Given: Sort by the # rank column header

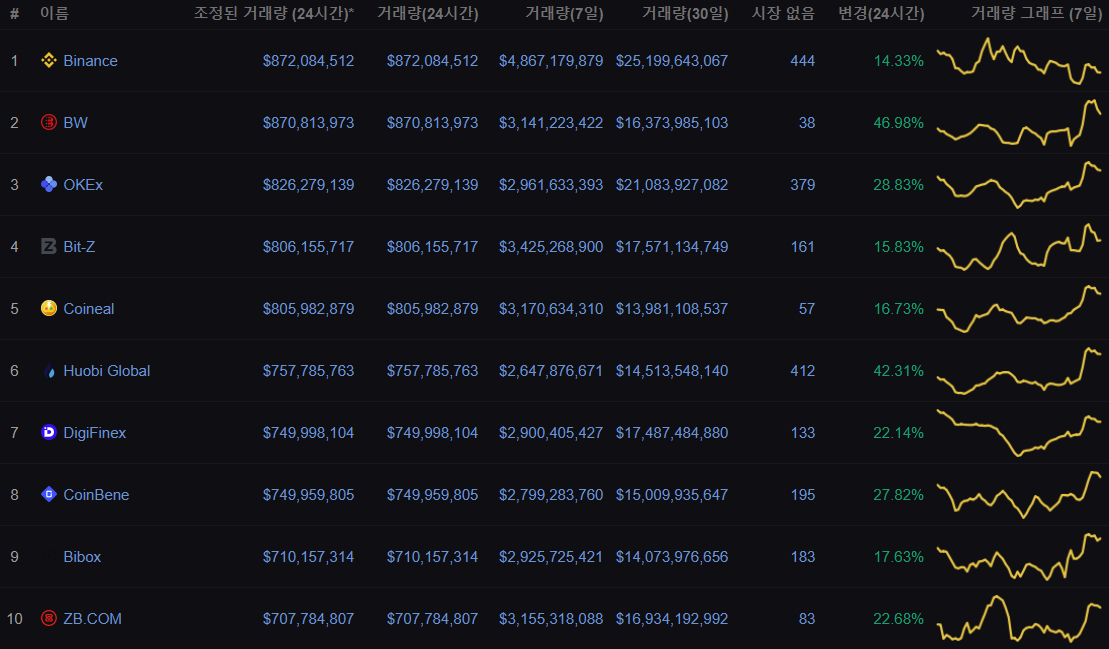Looking at the screenshot, I should (x=14, y=13).
